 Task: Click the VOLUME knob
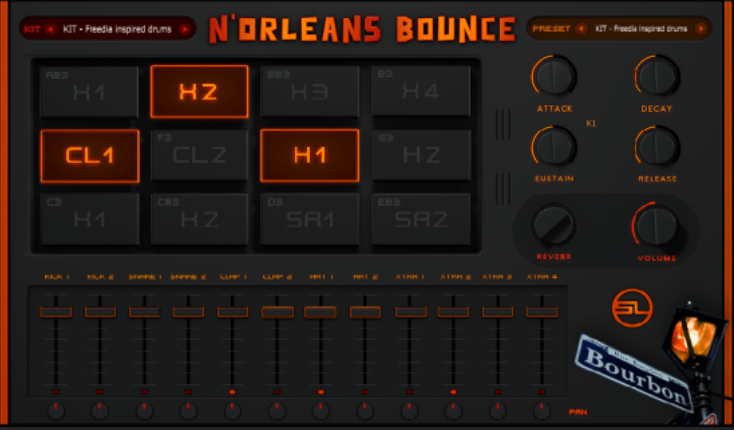click(x=656, y=226)
